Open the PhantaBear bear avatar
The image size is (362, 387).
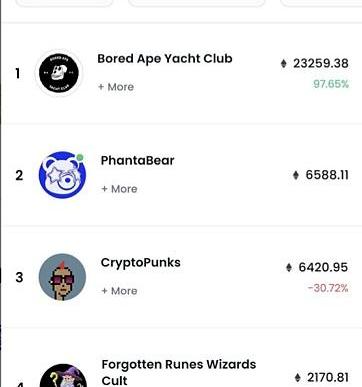[x=62, y=175]
